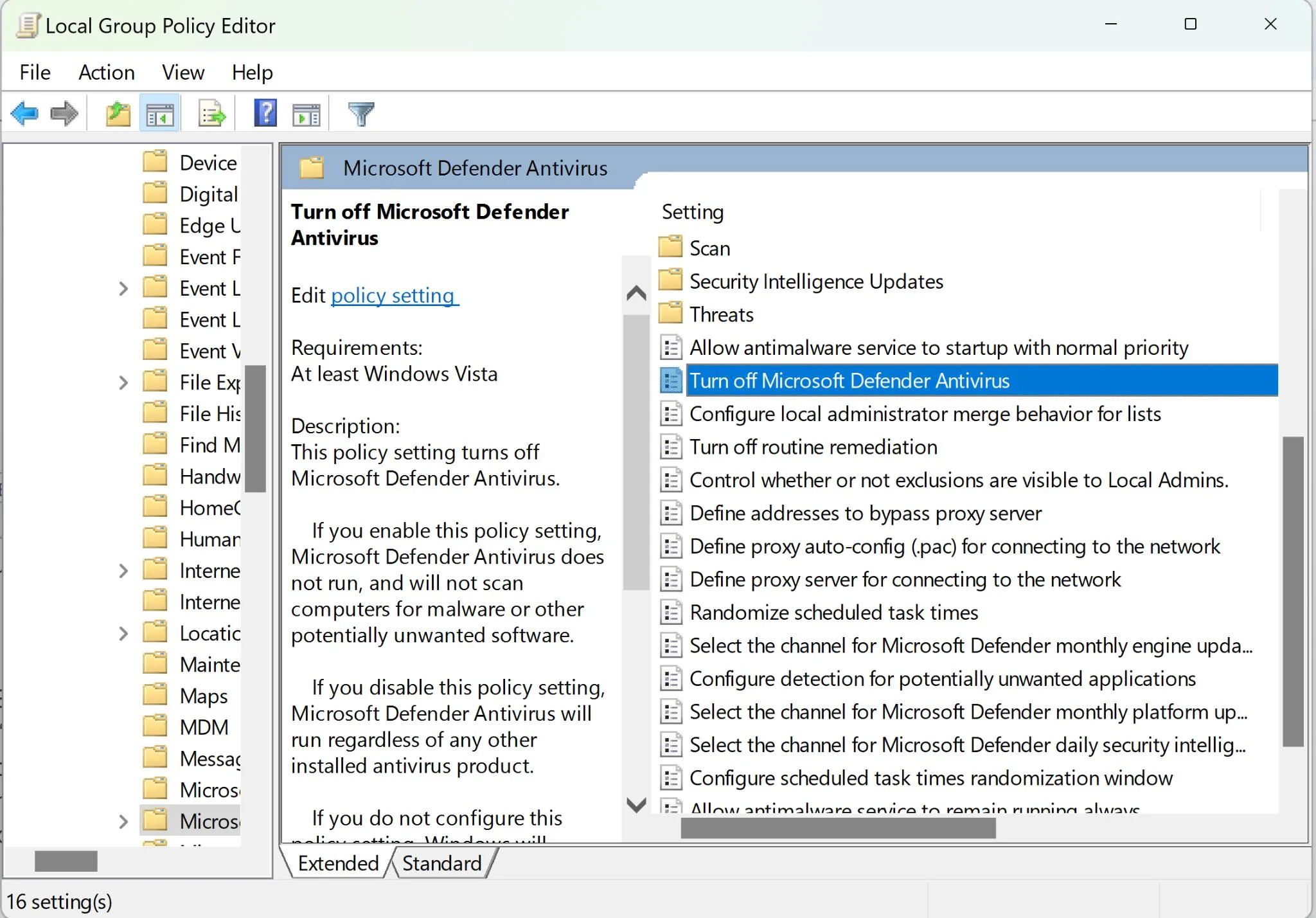Click the Up one level folder icon
Screen dimensions: 1316x918
[118, 114]
